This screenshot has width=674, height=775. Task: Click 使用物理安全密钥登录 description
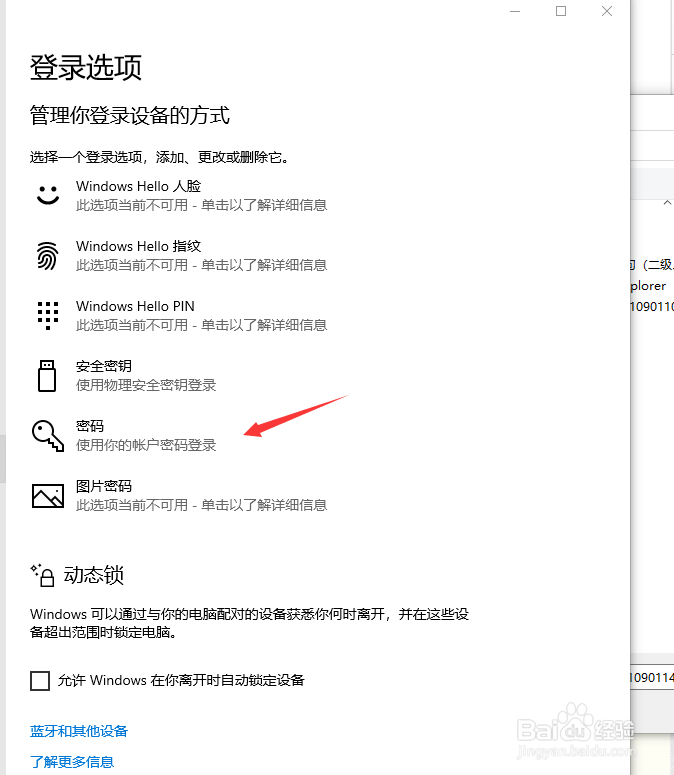[x=146, y=385]
